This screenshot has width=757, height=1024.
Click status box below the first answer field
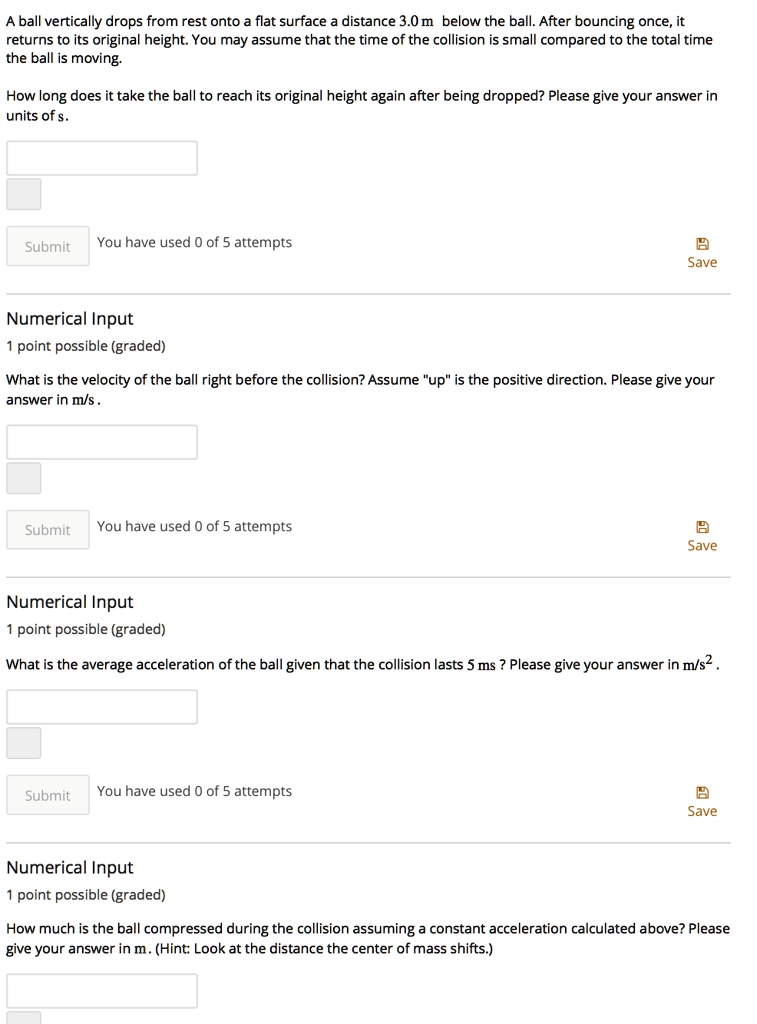pos(24,194)
